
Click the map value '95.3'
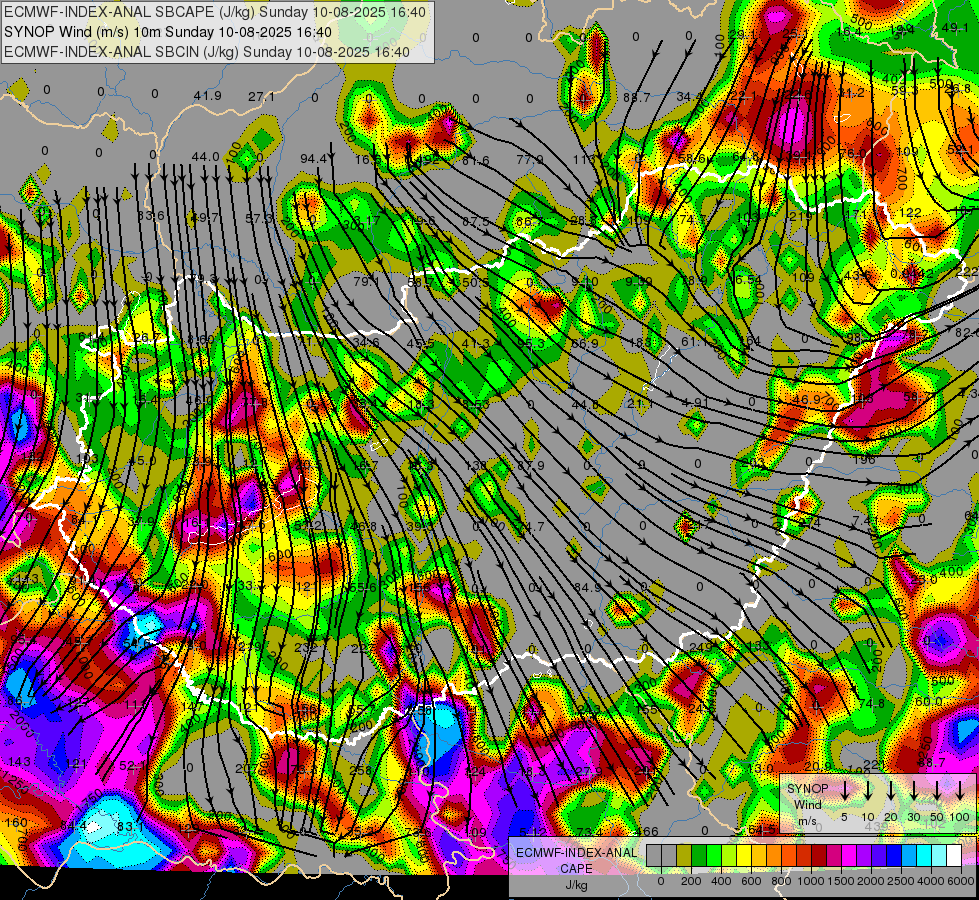[x=531, y=343]
